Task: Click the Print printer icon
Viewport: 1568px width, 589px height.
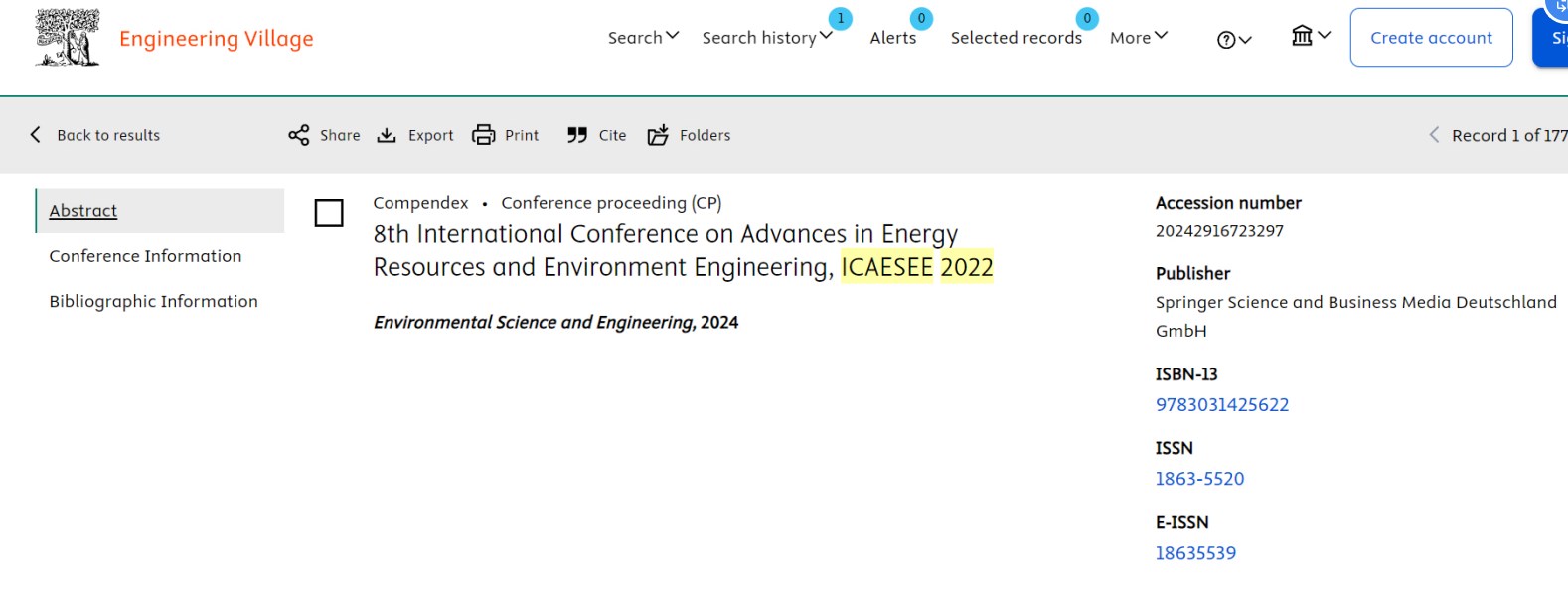Action: pyautogui.click(x=483, y=135)
